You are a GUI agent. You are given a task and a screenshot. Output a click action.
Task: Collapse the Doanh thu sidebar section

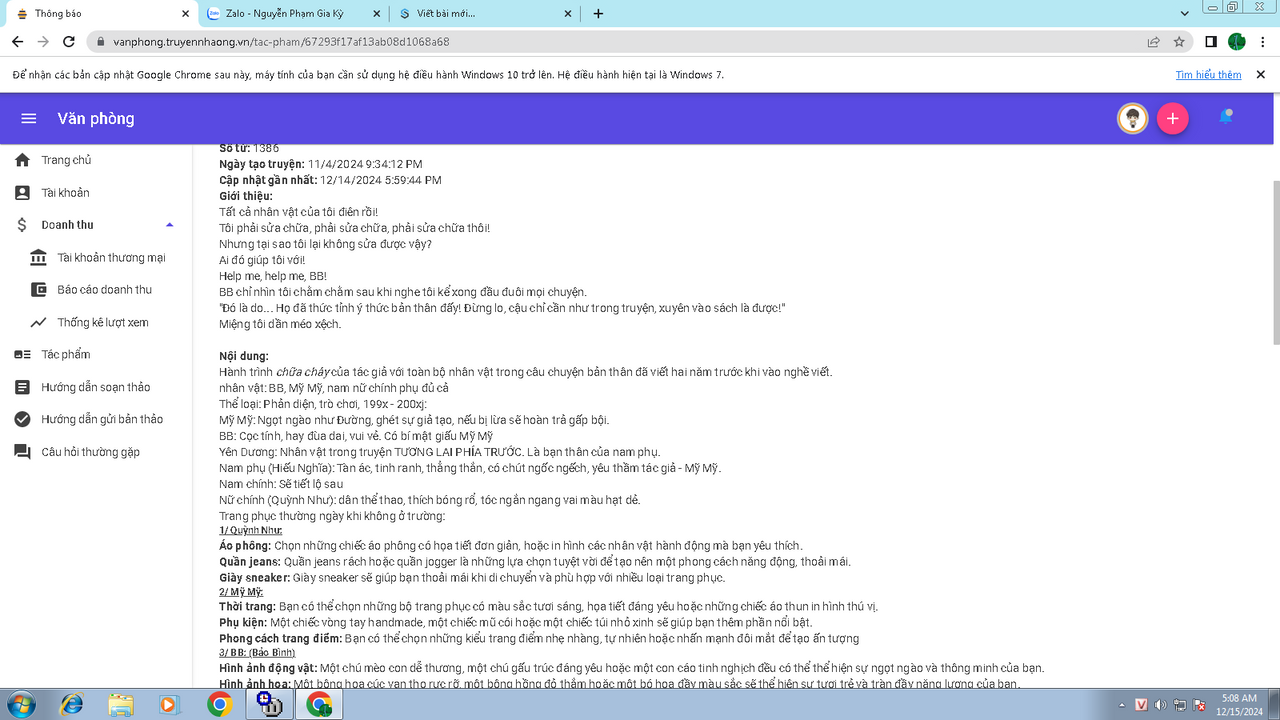click(169, 225)
